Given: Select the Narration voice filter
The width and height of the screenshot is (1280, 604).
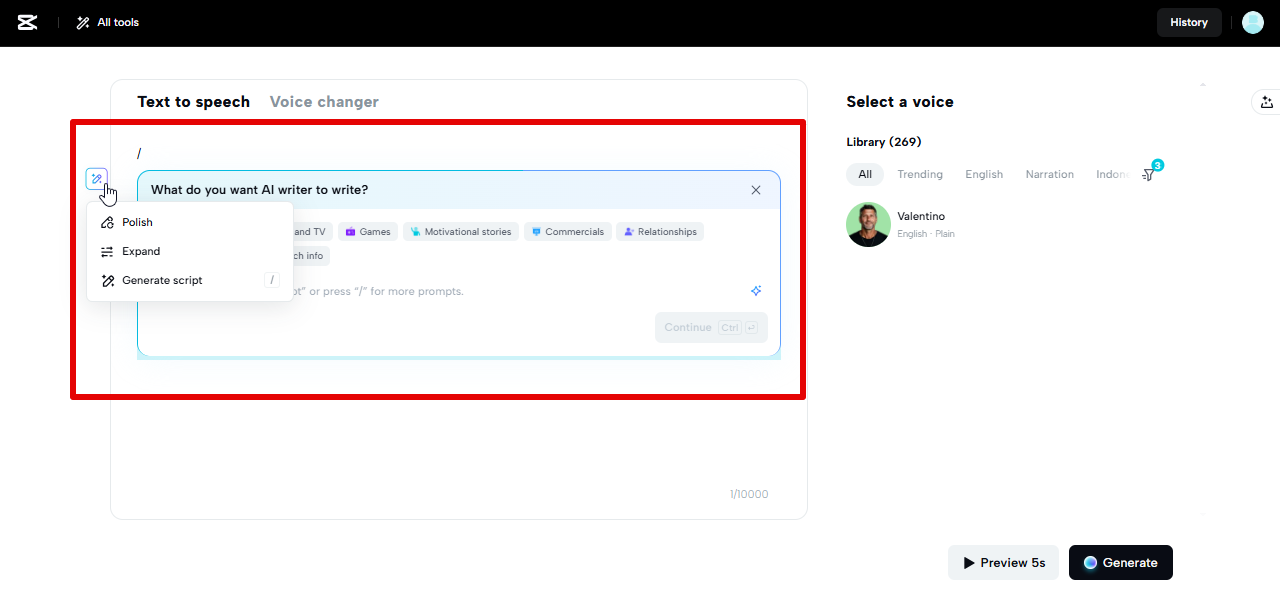Looking at the screenshot, I should (x=1049, y=174).
